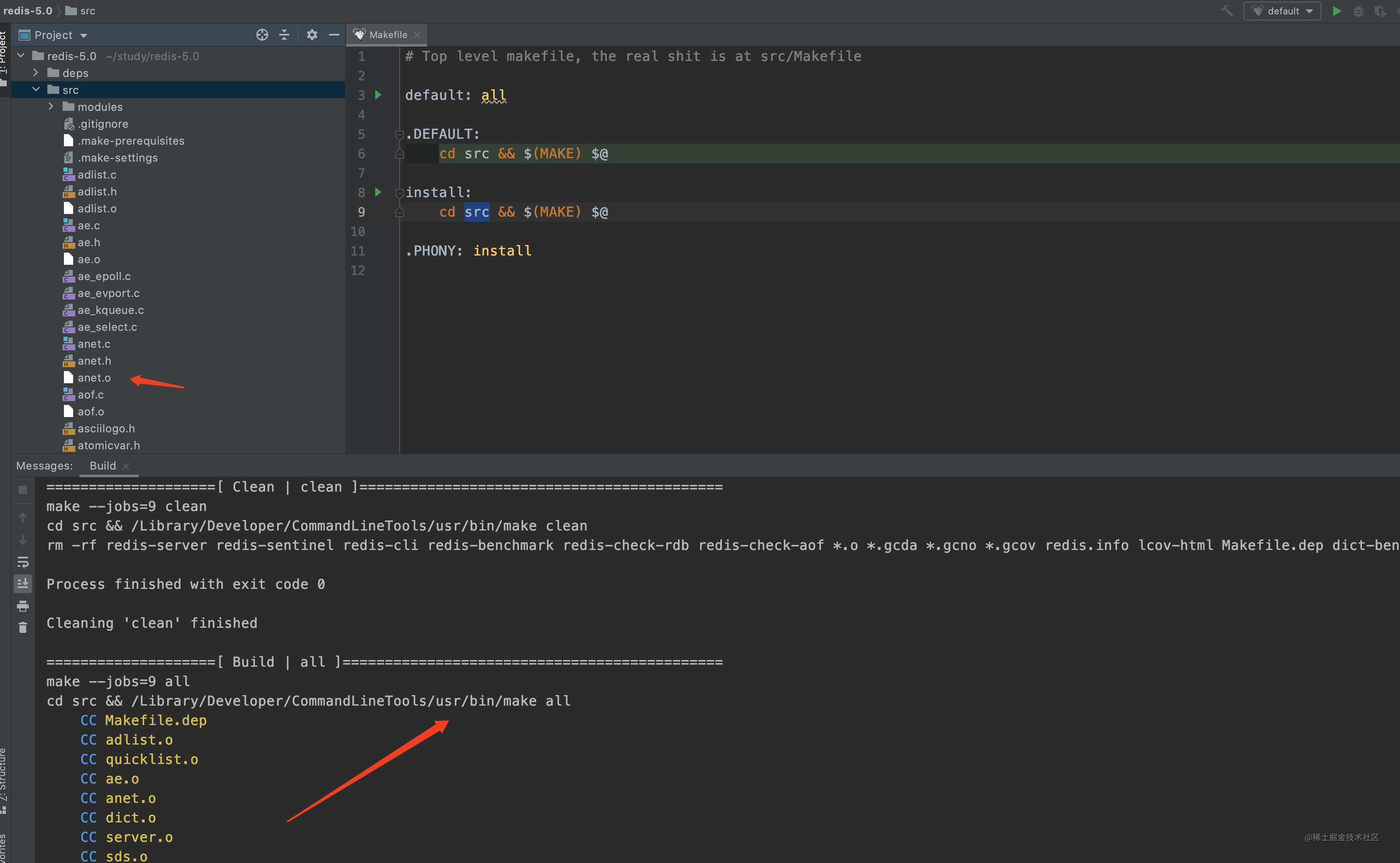Collapse the redis-5.0 root folder
Image resolution: width=1400 pixels, height=863 pixels.
21,56
